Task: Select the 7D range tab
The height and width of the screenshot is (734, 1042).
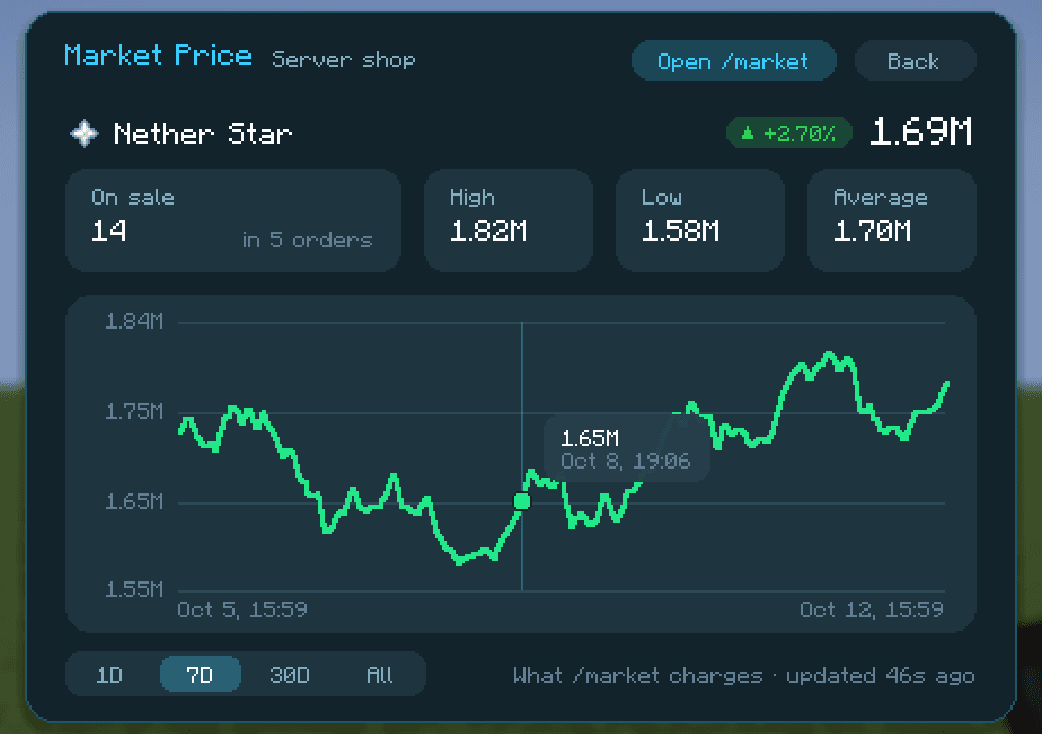Action: pos(200,675)
